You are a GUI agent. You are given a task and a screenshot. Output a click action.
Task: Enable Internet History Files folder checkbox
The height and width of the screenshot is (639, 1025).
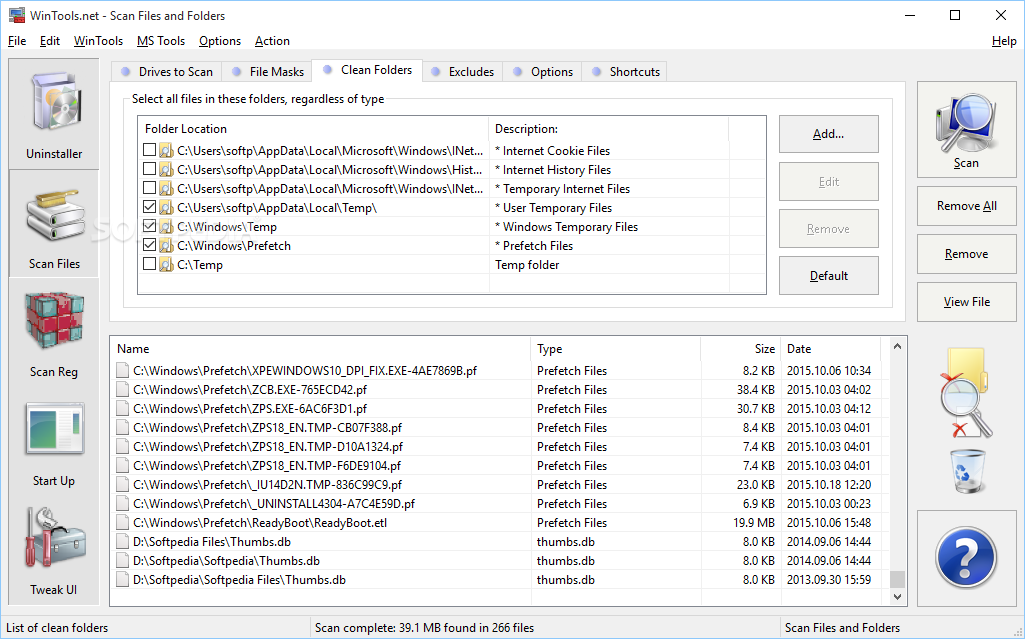(x=149, y=169)
